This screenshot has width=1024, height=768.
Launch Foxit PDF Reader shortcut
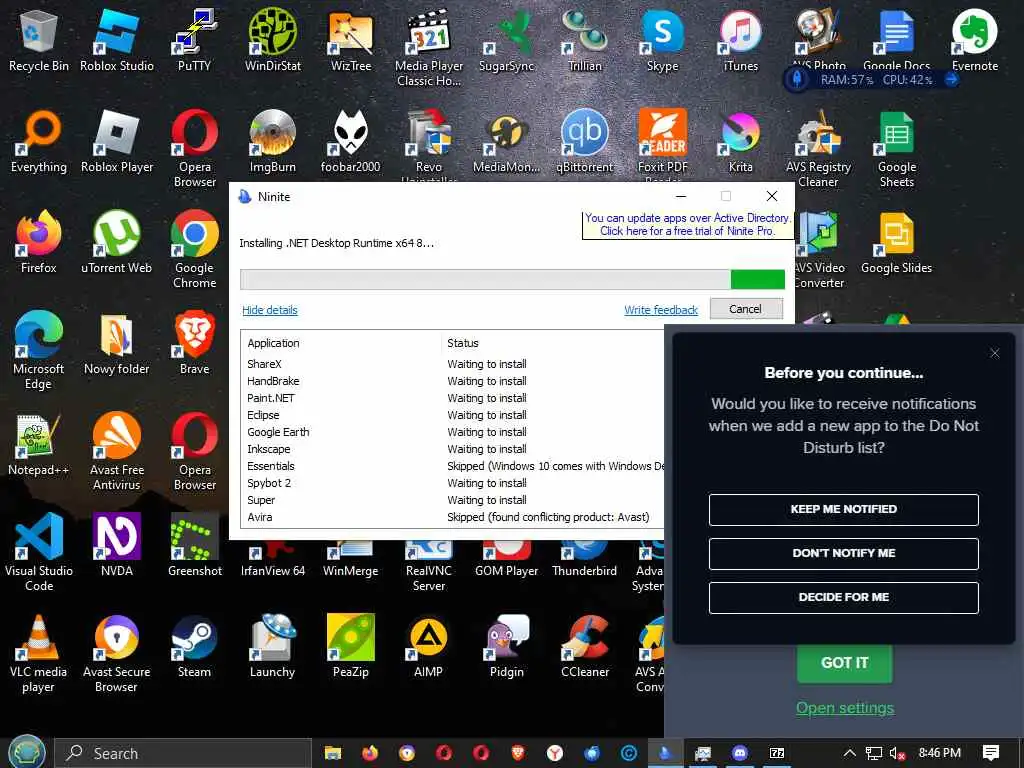pyautogui.click(x=663, y=145)
